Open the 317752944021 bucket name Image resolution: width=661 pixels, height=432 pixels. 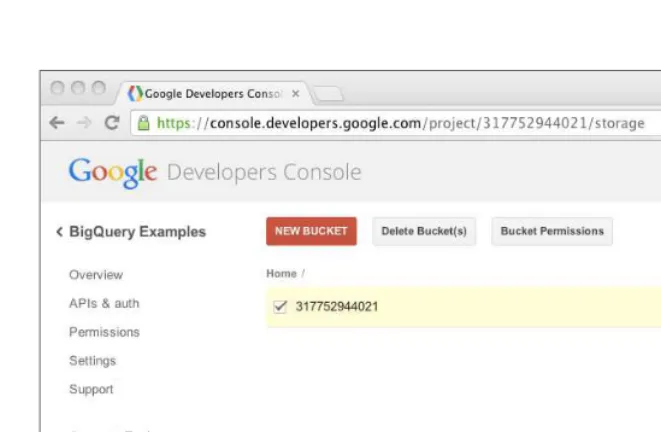(337, 306)
